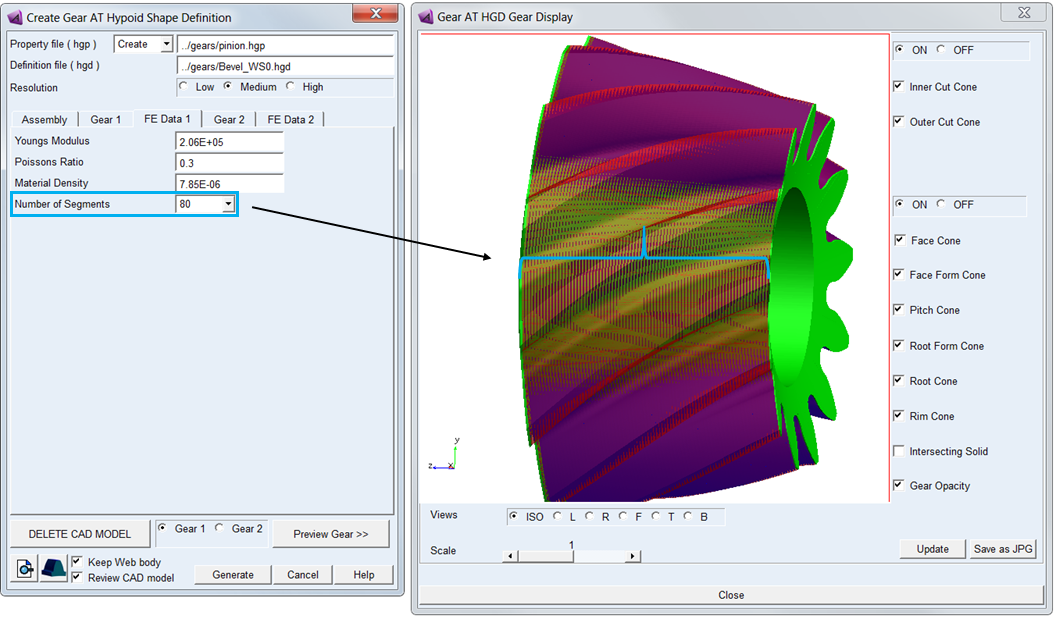
Task: Click the file preview magnifier icon
Action: [24, 568]
